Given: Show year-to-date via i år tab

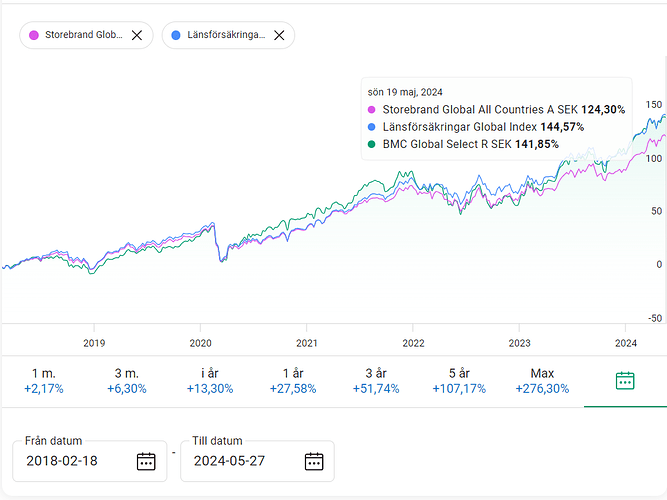Looking at the screenshot, I should click(209, 380).
